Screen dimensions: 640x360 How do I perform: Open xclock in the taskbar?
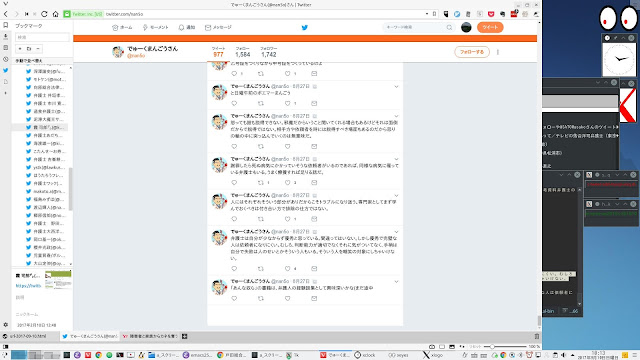click(364, 355)
